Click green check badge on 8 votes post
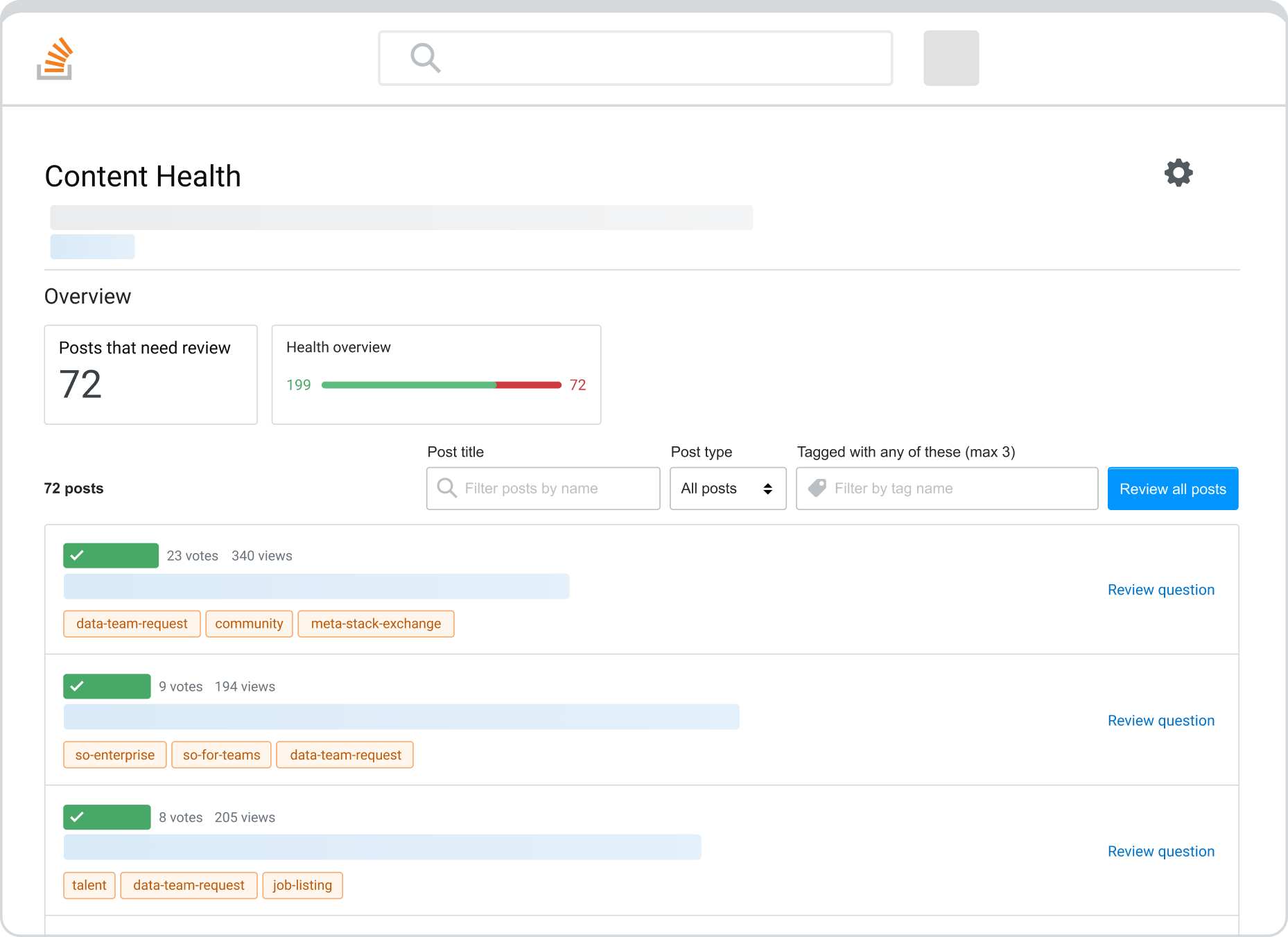 [107, 817]
